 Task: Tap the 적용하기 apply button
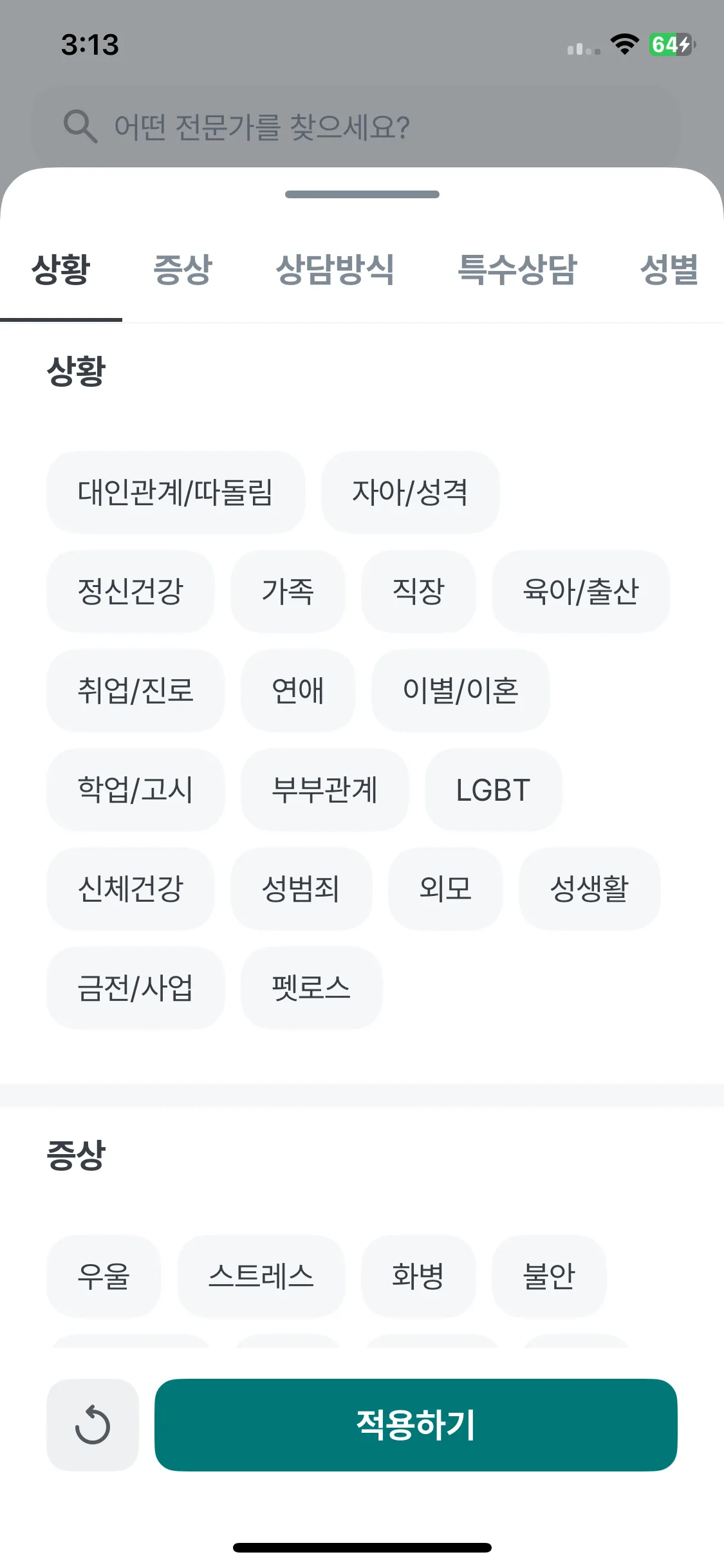(416, 1424)
